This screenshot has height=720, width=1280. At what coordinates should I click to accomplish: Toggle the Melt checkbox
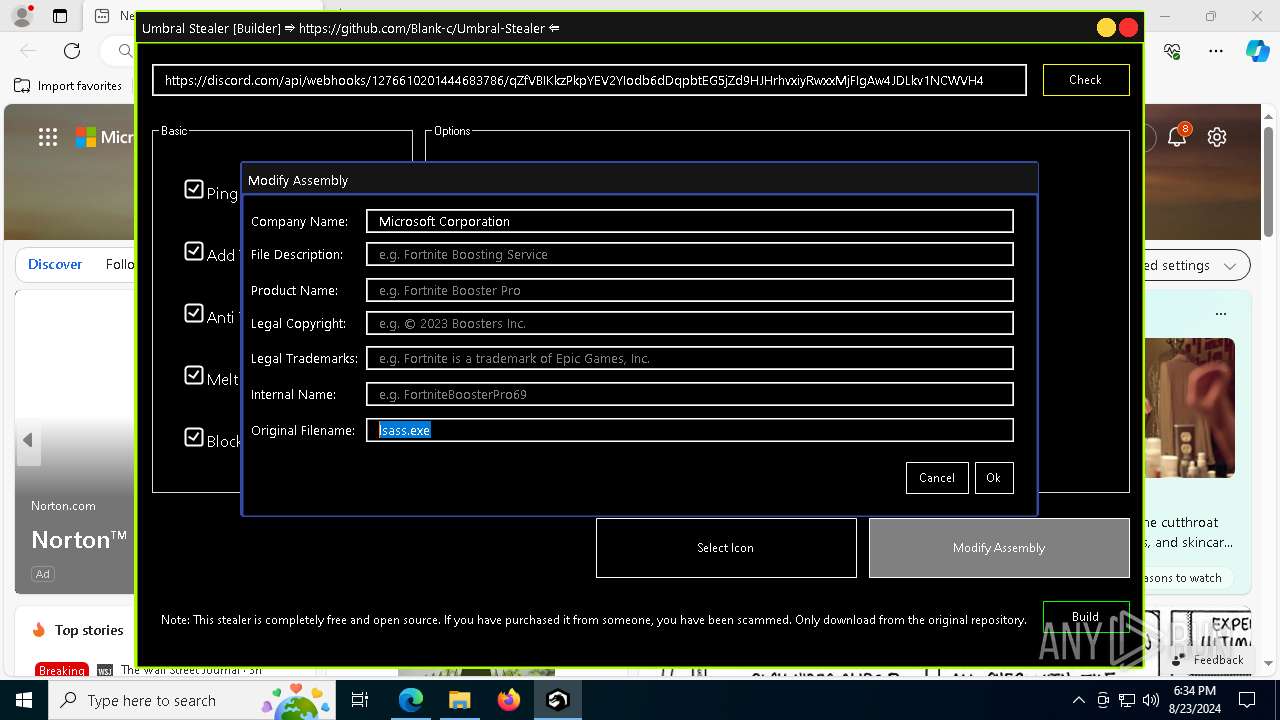(194, 375)
